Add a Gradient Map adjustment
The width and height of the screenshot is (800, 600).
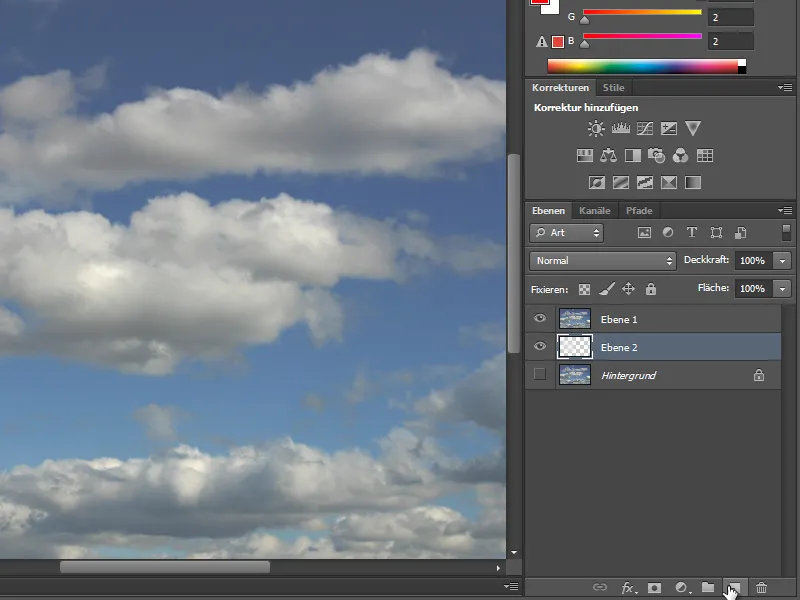(693, 182)
